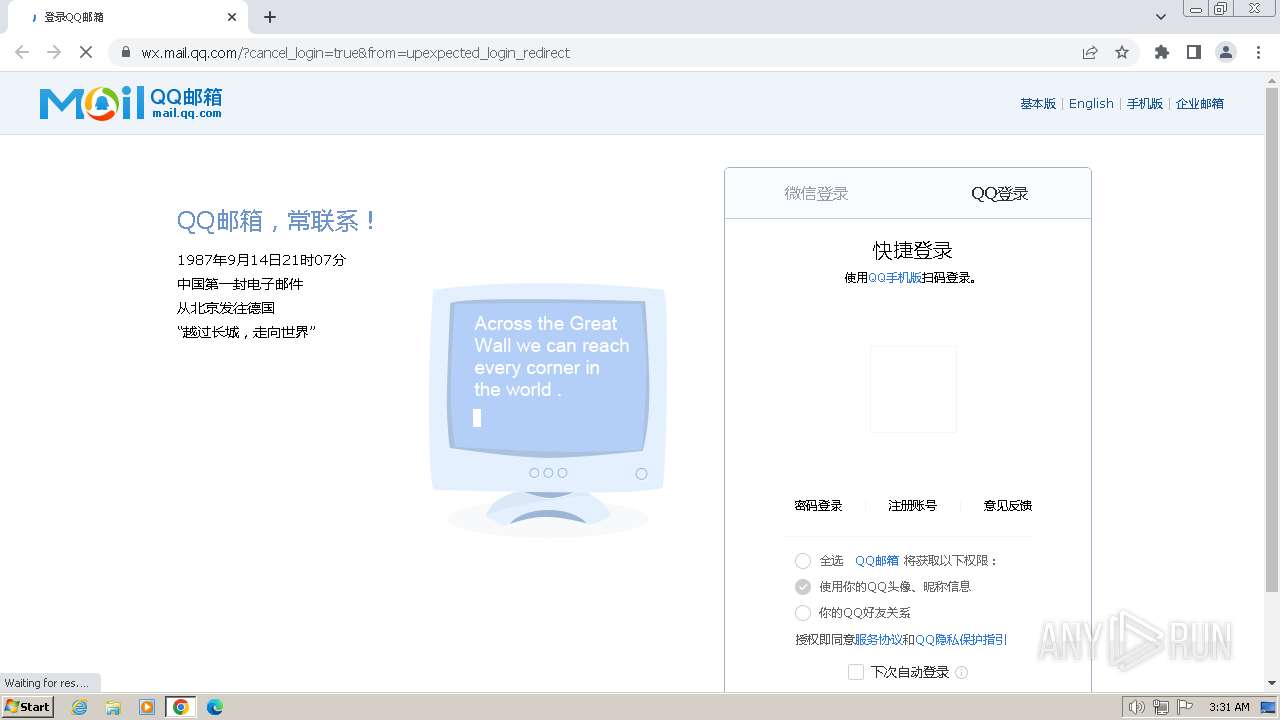The height and width of the screenshot is (720, 1280).
Task: Toggle Chrome side panel
Action: pos(1194,52)
